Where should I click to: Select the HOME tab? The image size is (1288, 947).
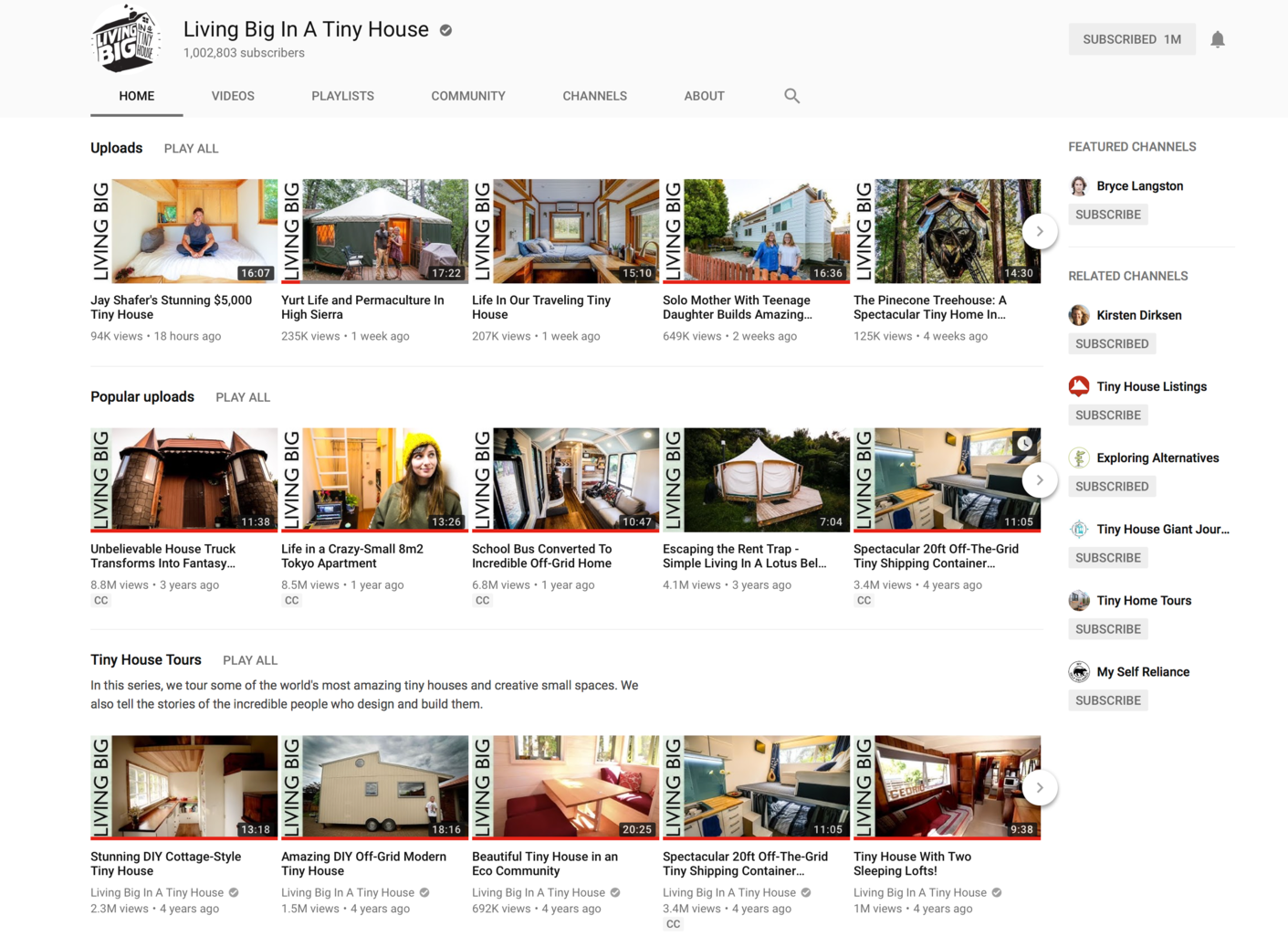[x=137, y=96]
